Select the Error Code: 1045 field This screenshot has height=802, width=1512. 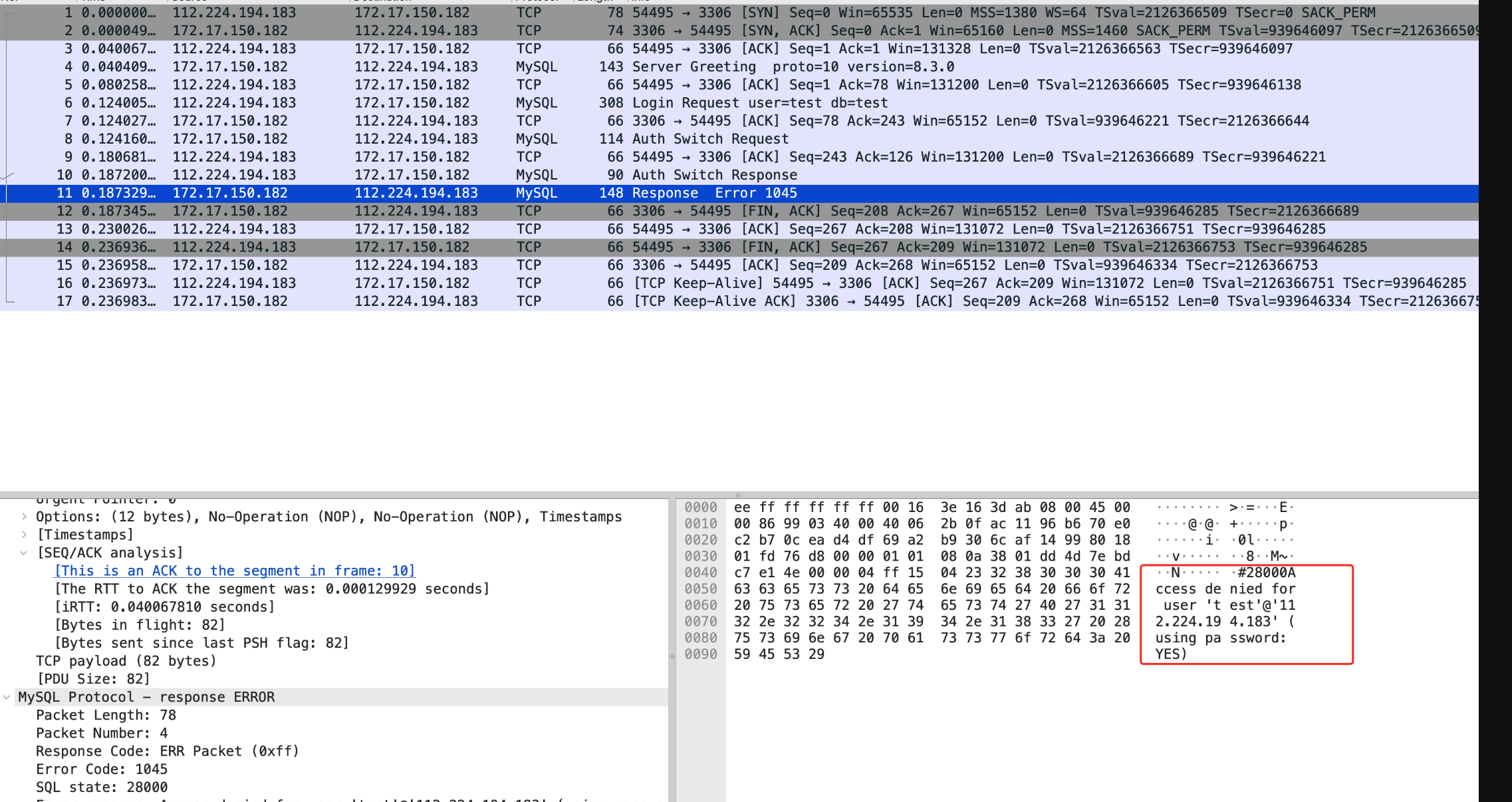point(102,769)
